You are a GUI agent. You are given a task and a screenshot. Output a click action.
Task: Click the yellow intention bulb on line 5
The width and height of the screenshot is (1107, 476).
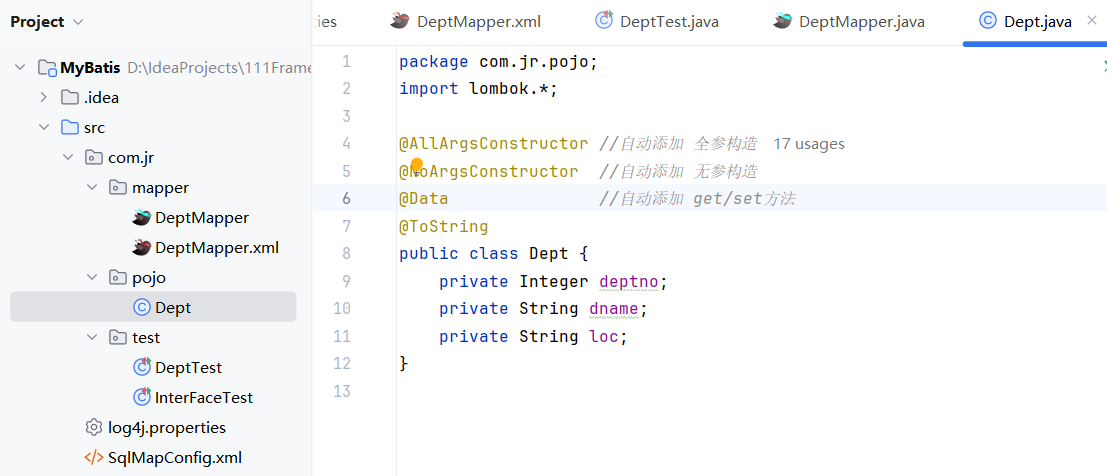click(417, 165)
